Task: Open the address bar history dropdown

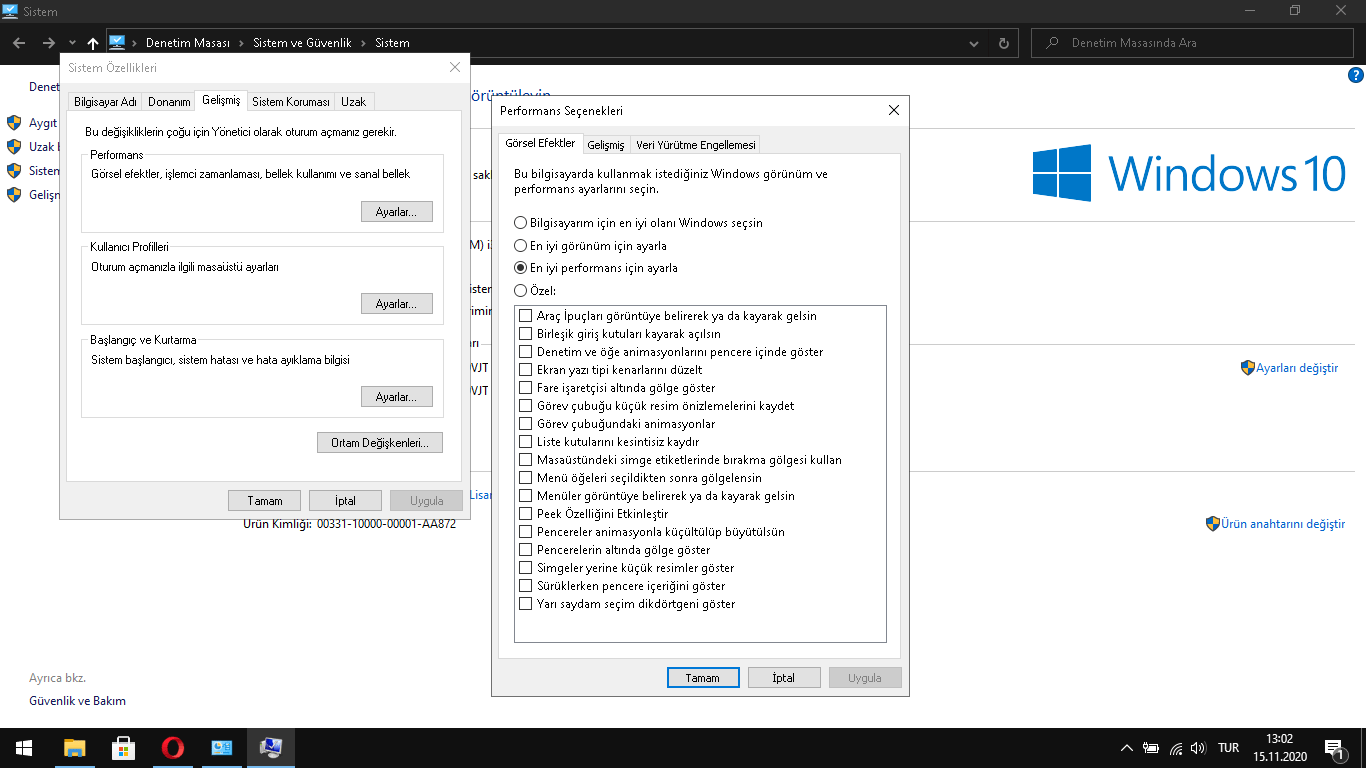Action: (x=975, y=43)
